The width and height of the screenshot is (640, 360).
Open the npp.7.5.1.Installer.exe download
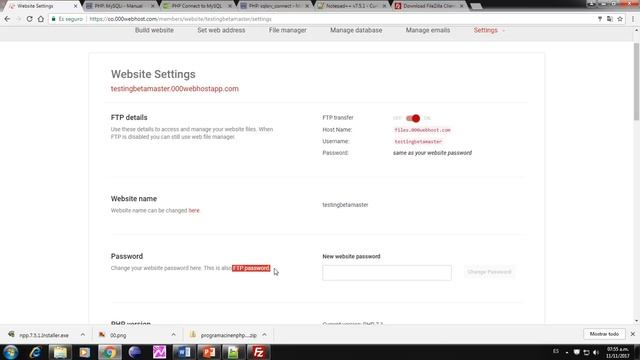44,335
